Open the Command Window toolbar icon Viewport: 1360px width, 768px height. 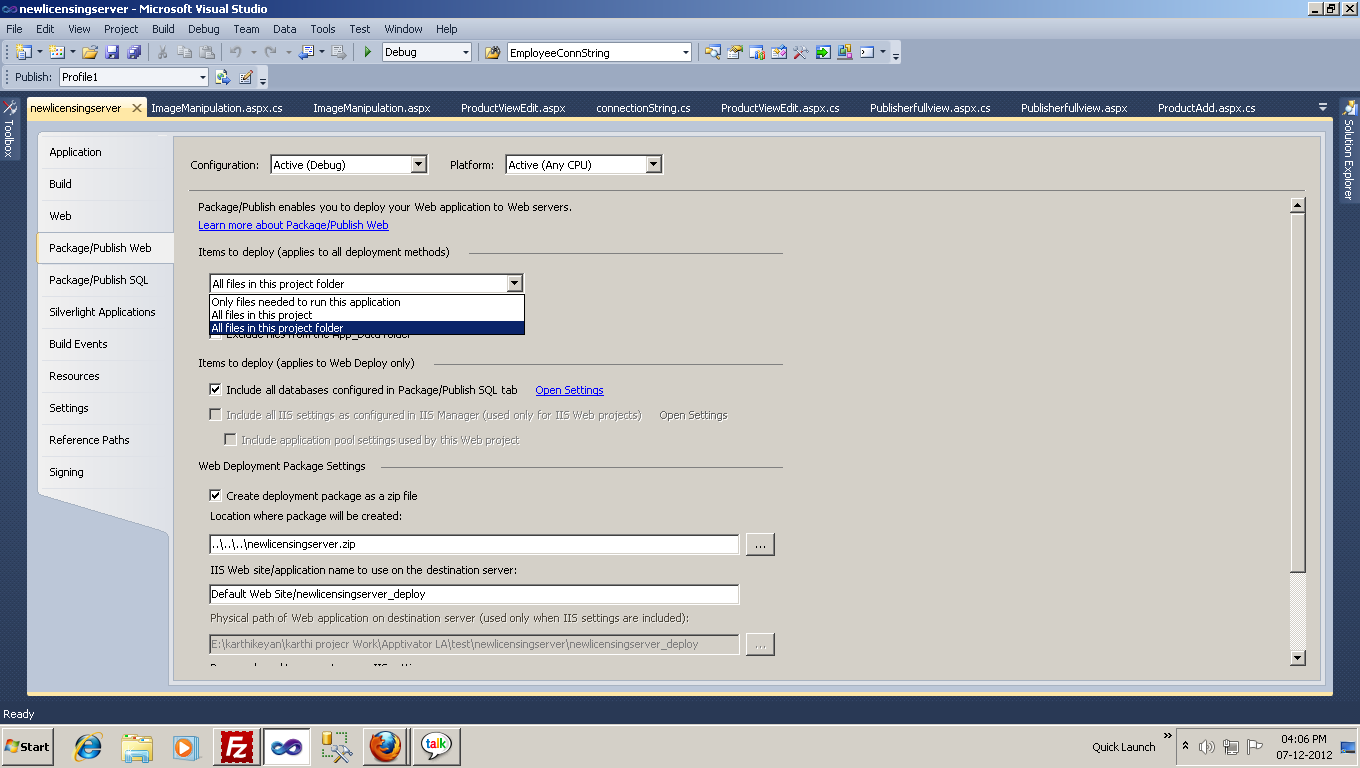coord(867,52)
